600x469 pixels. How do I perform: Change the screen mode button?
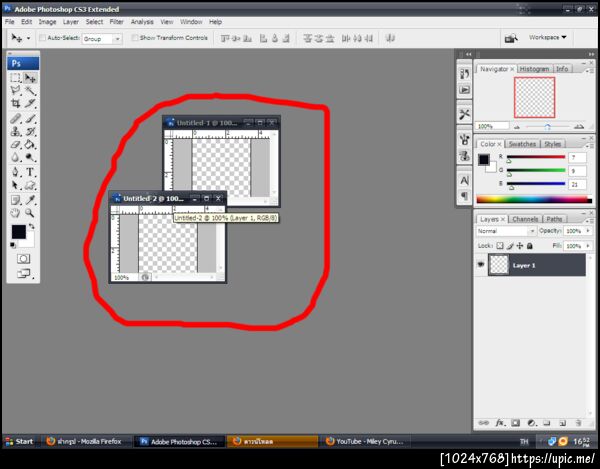[24, 273]
